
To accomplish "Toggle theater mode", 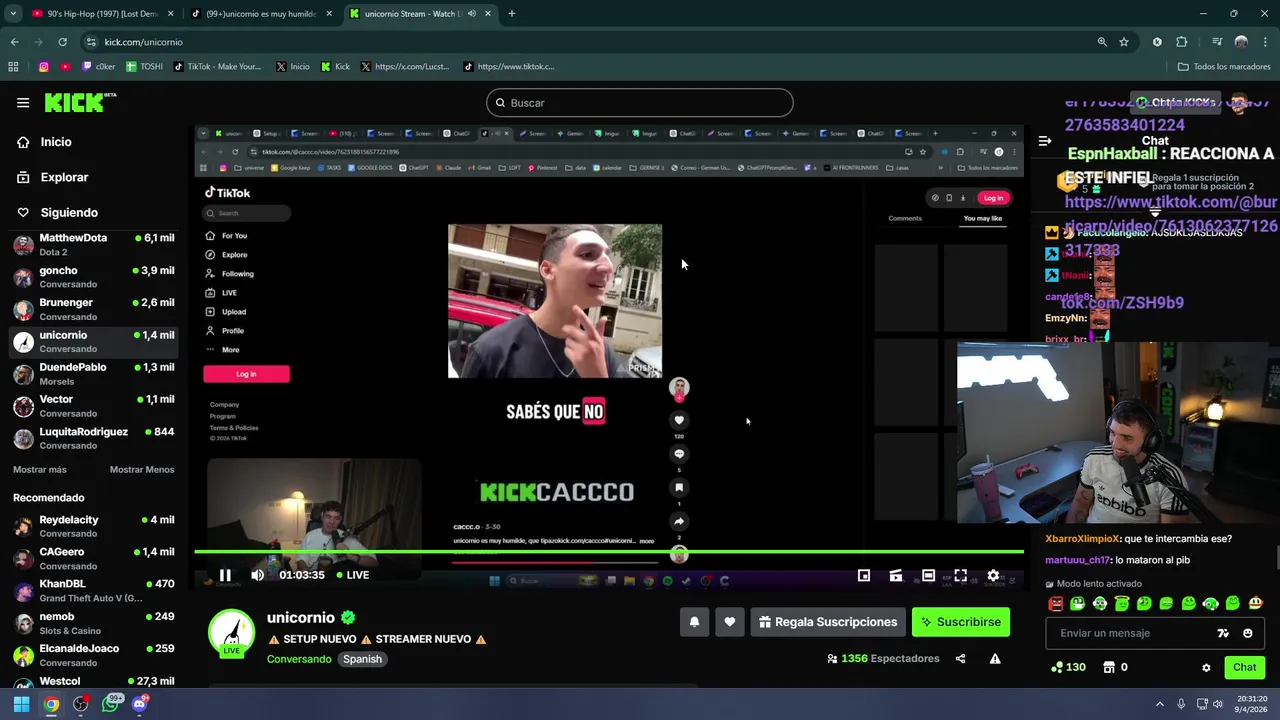I will 928,575.
